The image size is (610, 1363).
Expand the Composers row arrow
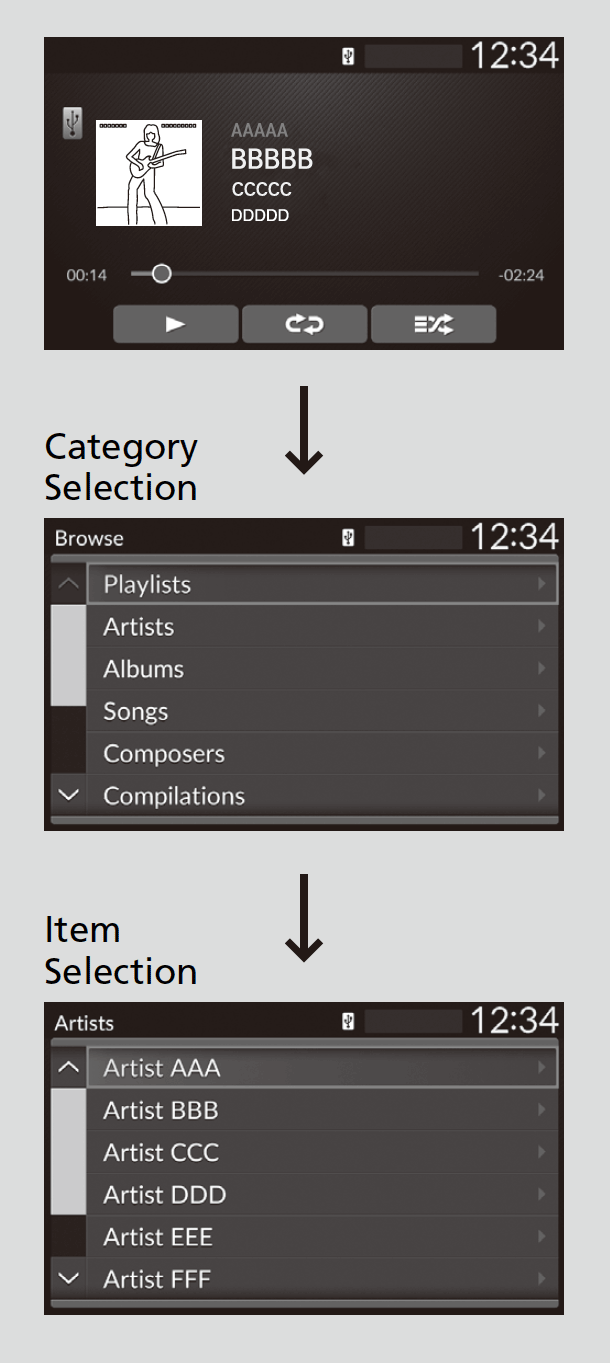tap(542, 754)
